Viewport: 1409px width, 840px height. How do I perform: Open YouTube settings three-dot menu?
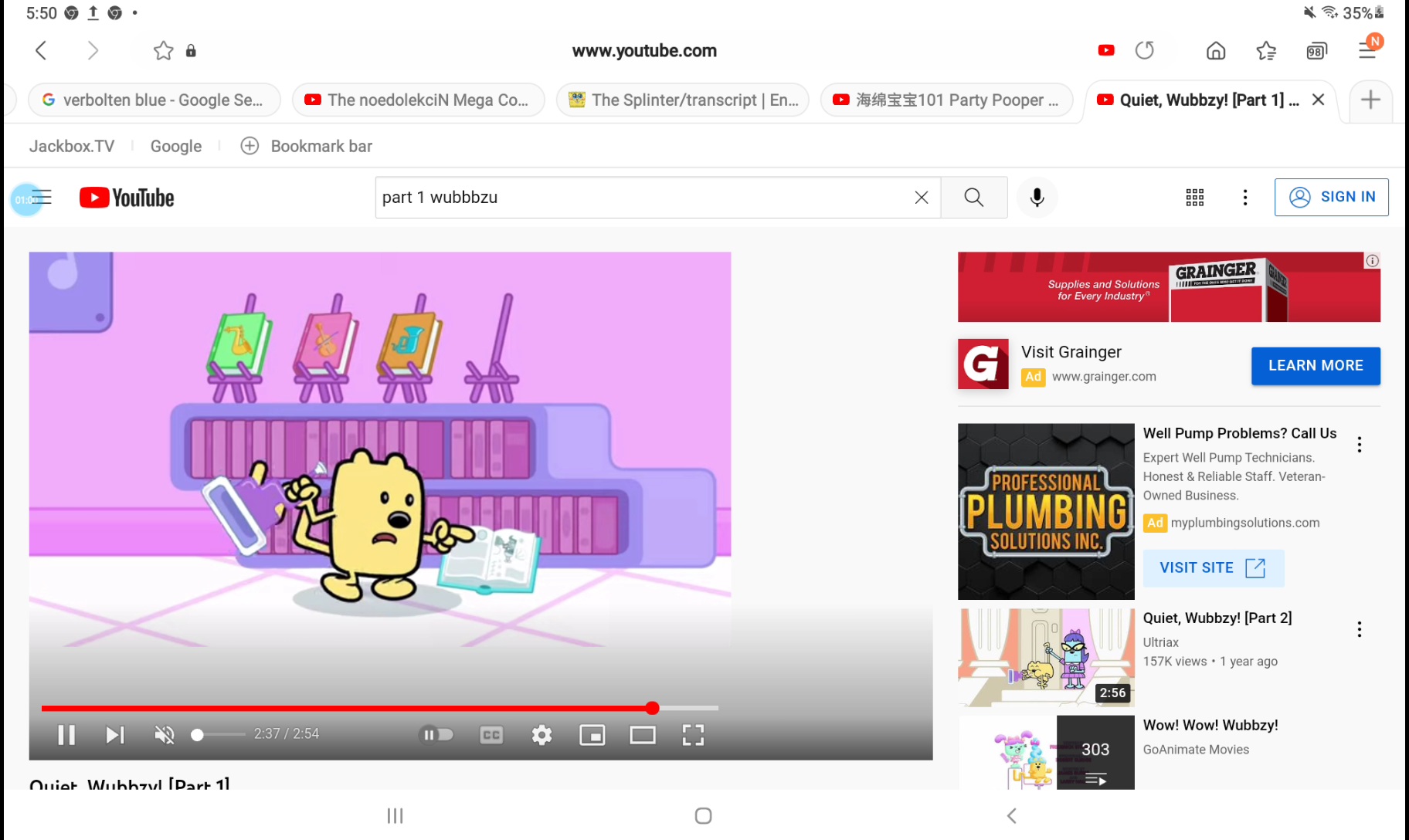tap(1245, 198)
